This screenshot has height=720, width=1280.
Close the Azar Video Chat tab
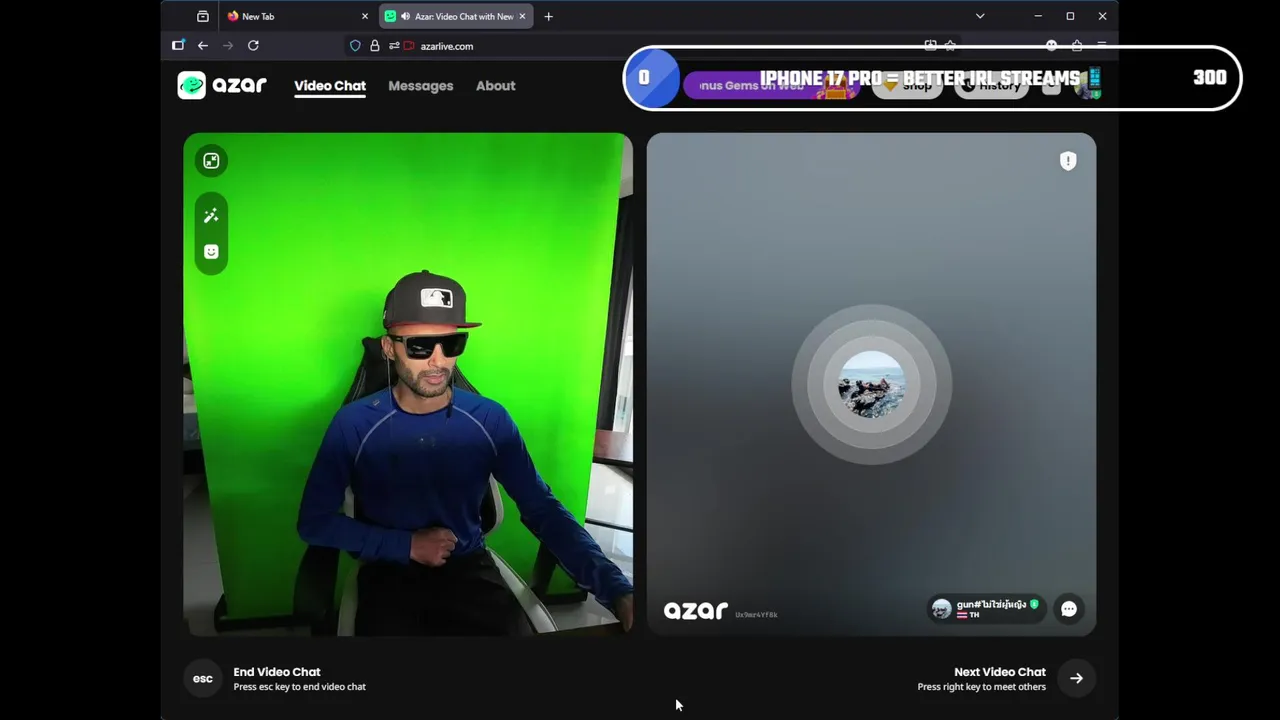[522, 16]
